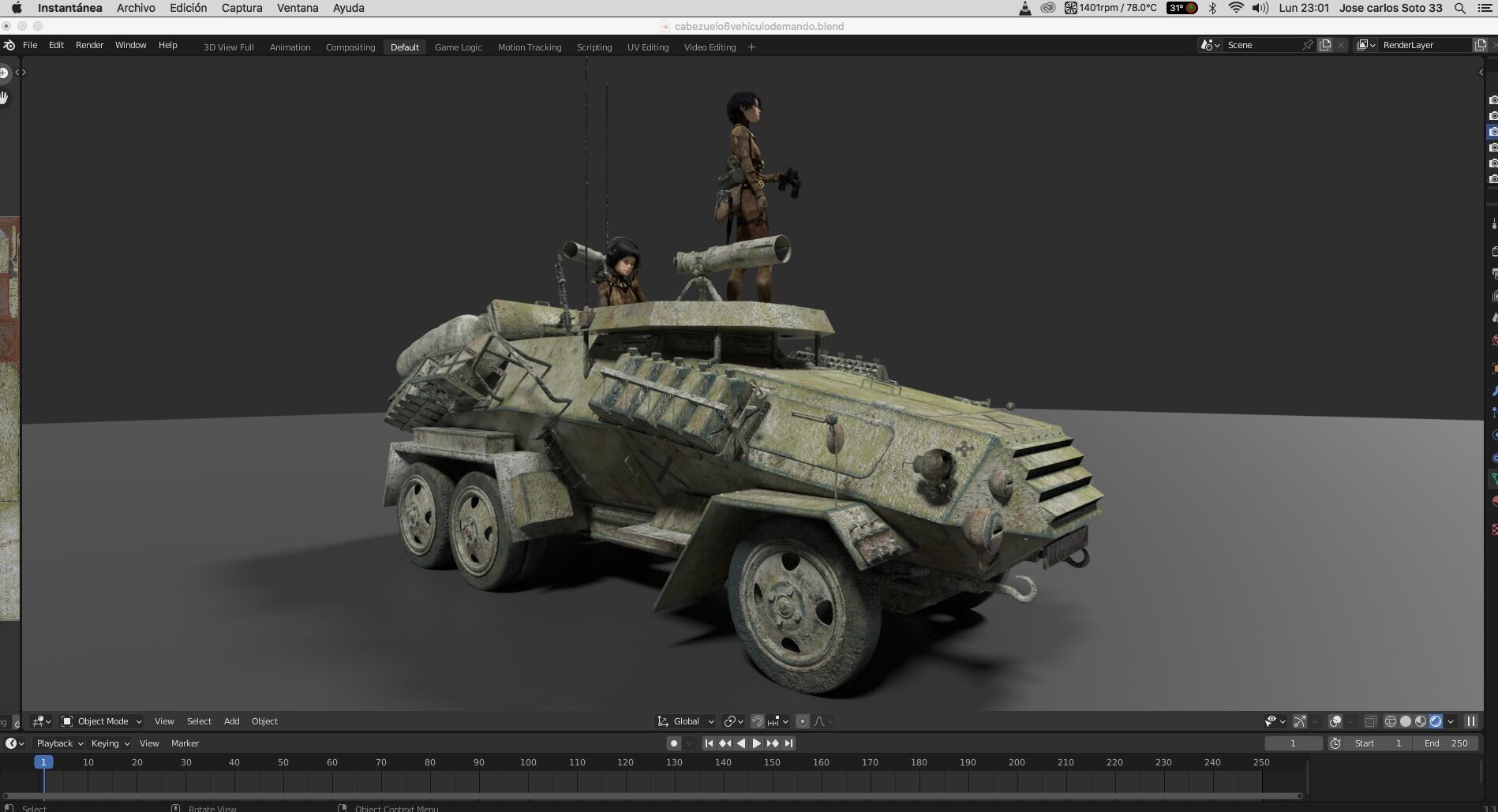Switch to solid viewport shading
Screen dimensions: 1498x812
(x=1406, y=721)
